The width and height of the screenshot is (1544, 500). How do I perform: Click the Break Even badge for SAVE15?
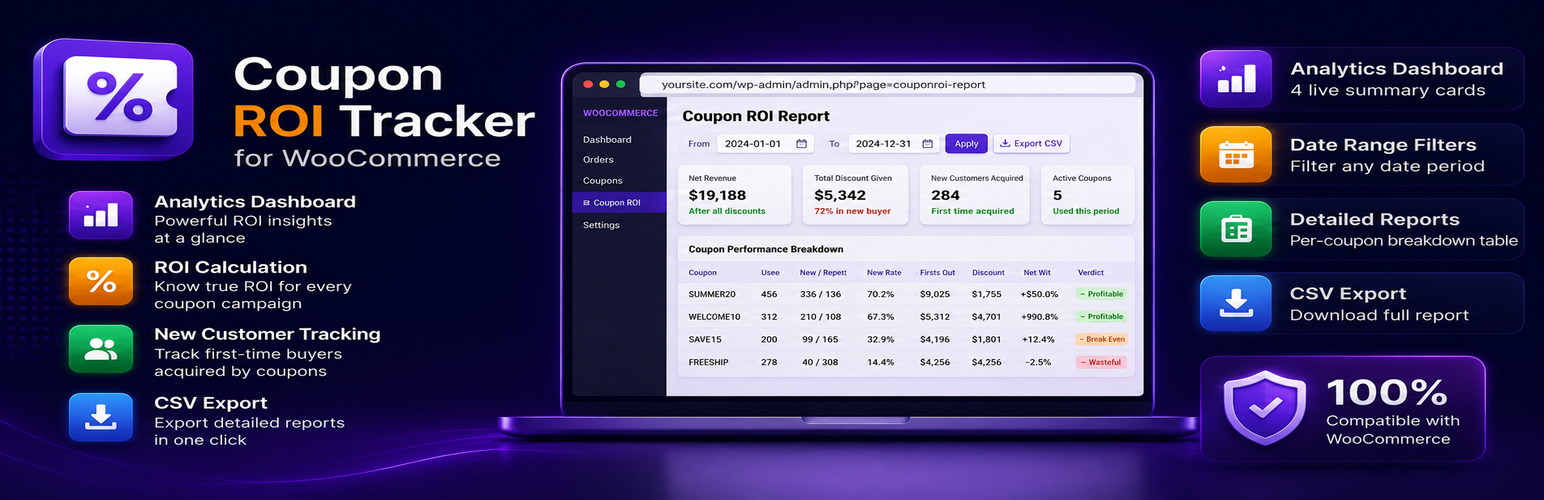(x=1102, y=340)
